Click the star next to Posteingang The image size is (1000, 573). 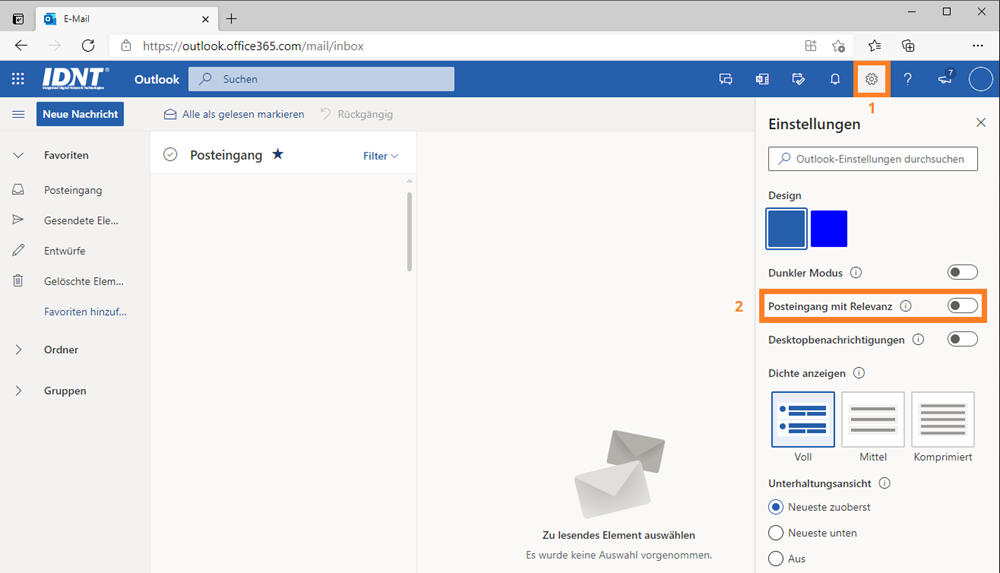(278, 155)
